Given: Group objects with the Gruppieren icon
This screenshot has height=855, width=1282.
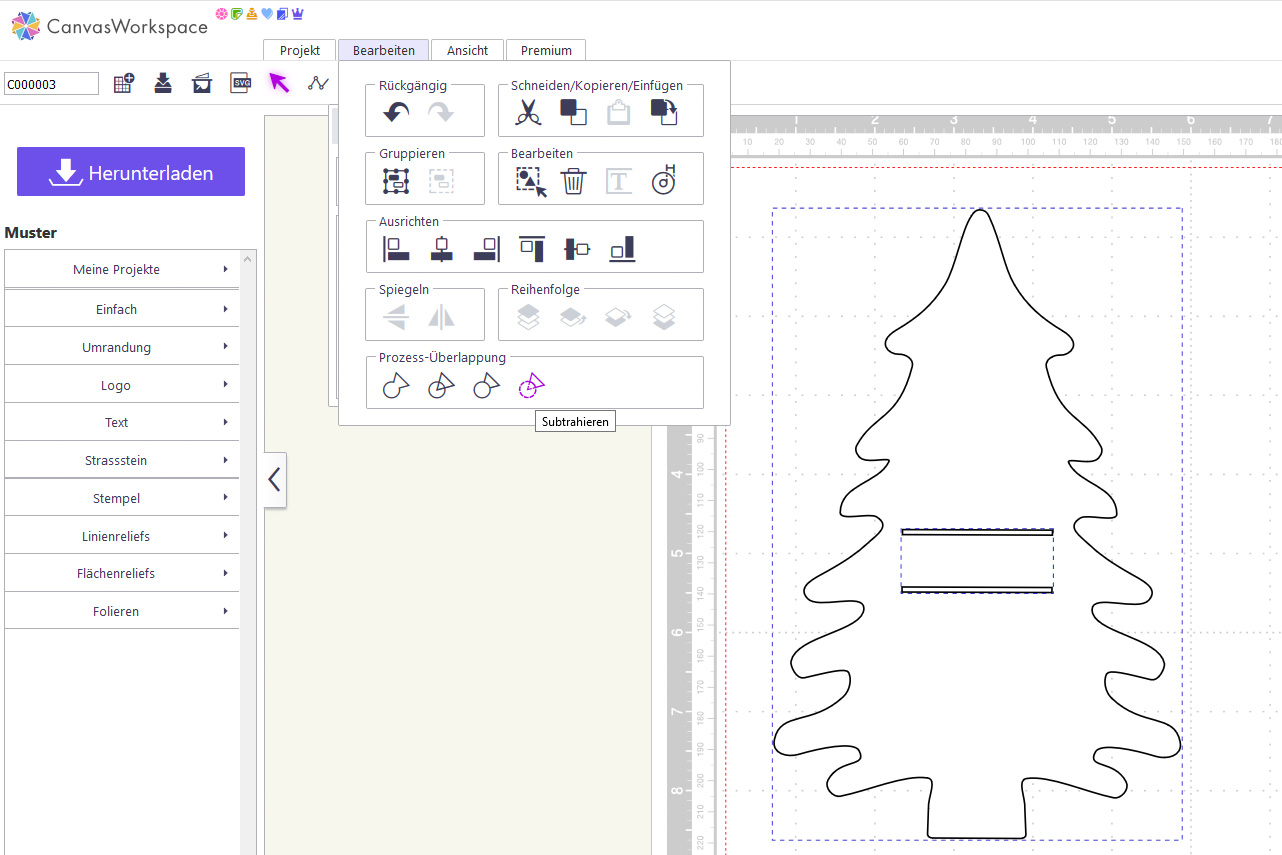Looking at the screenshot, I should (x=396, y=181).
